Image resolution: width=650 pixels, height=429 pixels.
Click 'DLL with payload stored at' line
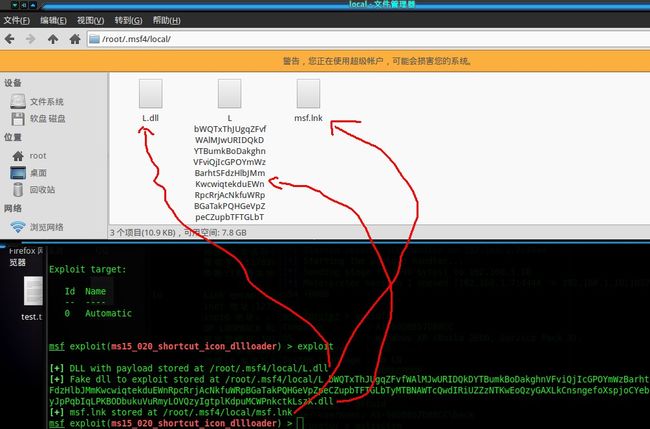point(189,368)
